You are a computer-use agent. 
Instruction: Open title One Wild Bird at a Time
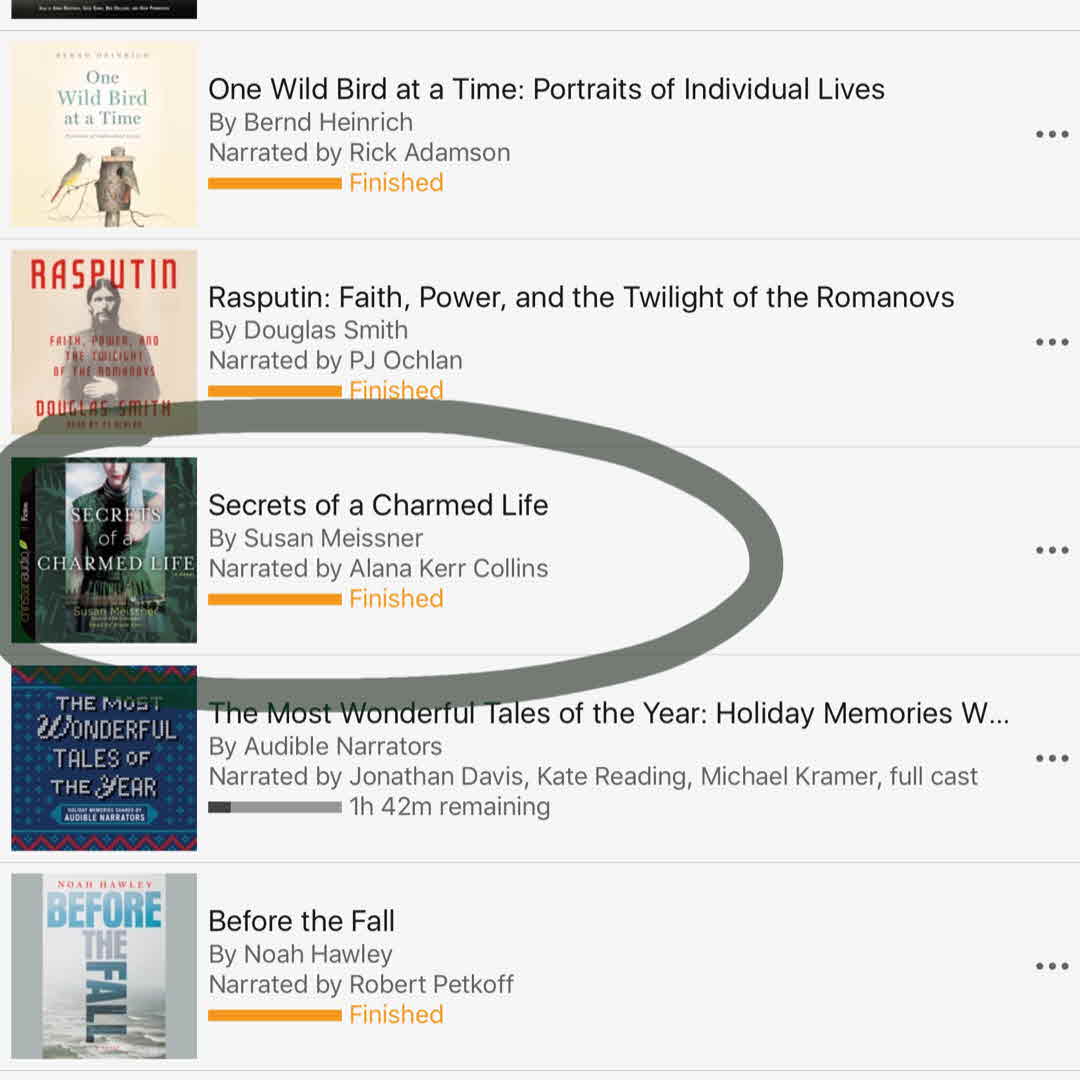click(546, 89)
